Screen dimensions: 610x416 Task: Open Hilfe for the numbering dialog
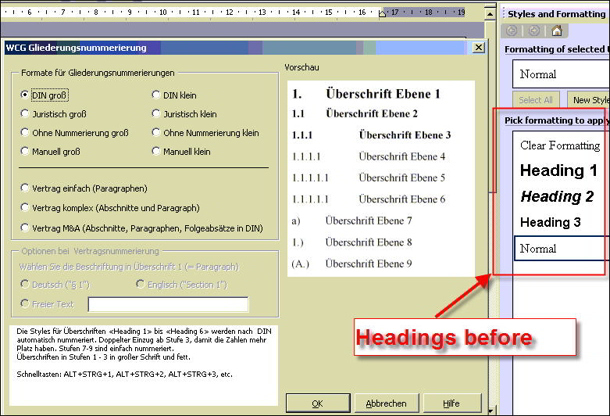coord(449,403)
